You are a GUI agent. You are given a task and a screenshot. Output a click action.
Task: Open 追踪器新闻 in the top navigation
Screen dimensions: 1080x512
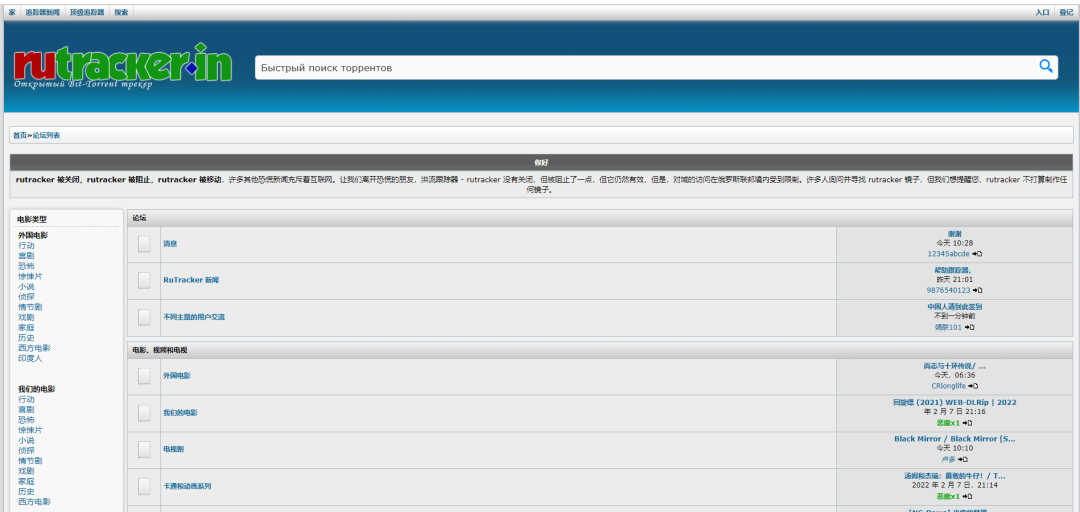pyautogui.click(x=43, y=12)
